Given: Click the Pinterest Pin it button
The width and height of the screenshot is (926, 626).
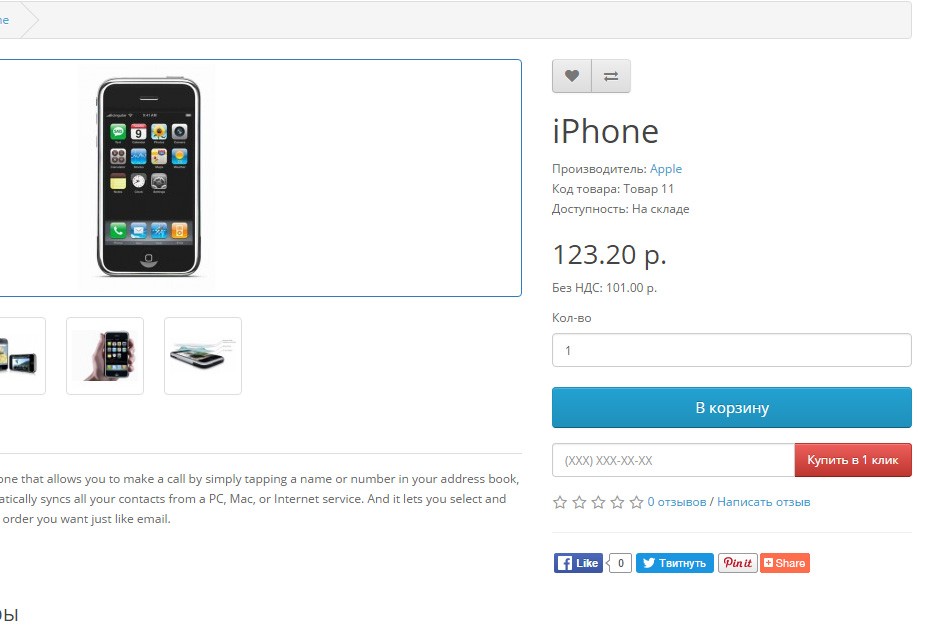Looking at the screenshot, I should 738,563.
